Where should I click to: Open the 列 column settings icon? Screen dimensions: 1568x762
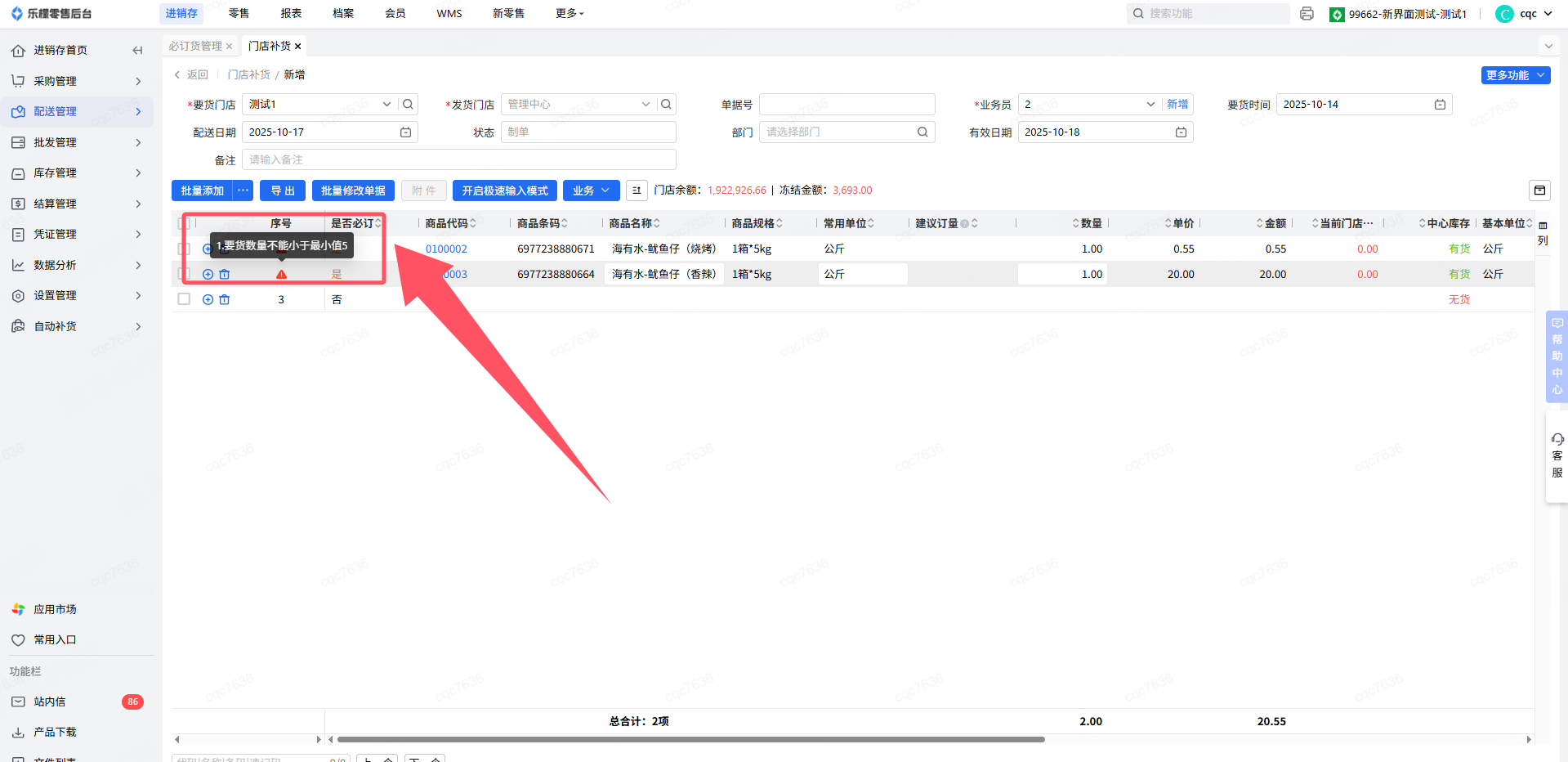(x=1543, y=233)
